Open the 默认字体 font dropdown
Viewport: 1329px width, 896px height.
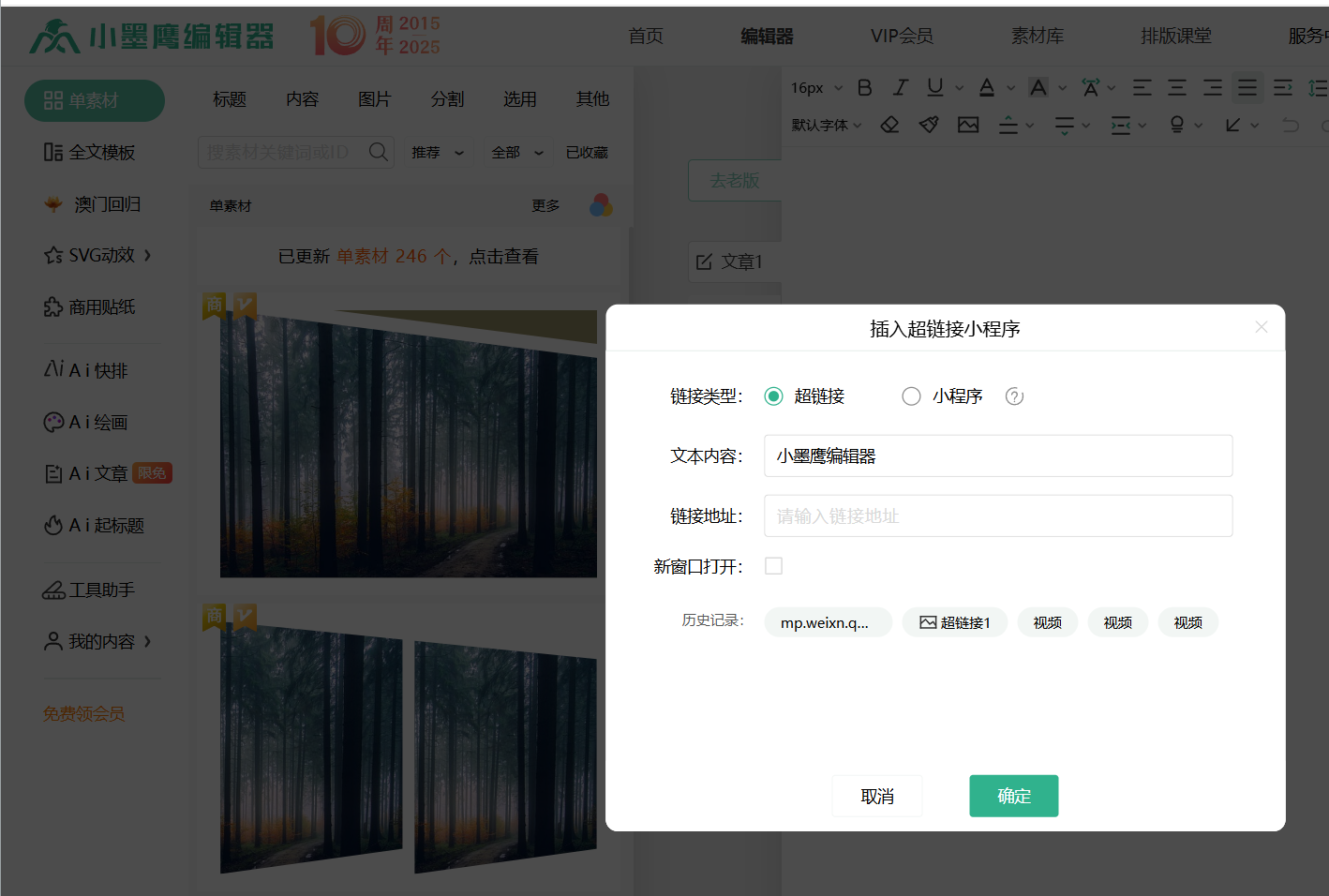click(x=826, y=125)
